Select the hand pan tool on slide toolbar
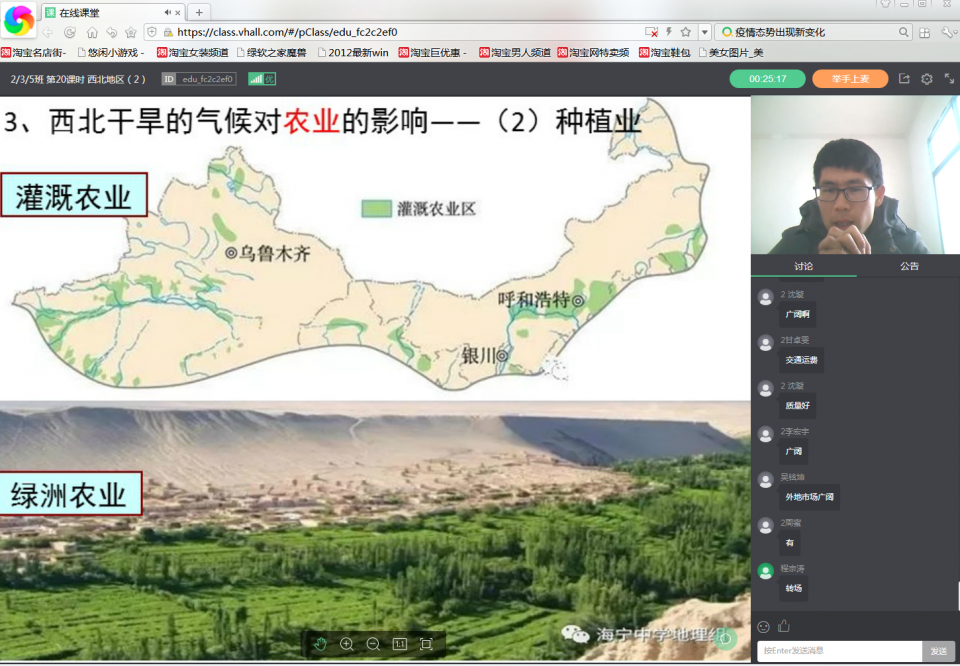This screenshot has height=666, width=960. pyautogui.click(x=320, y=644)
